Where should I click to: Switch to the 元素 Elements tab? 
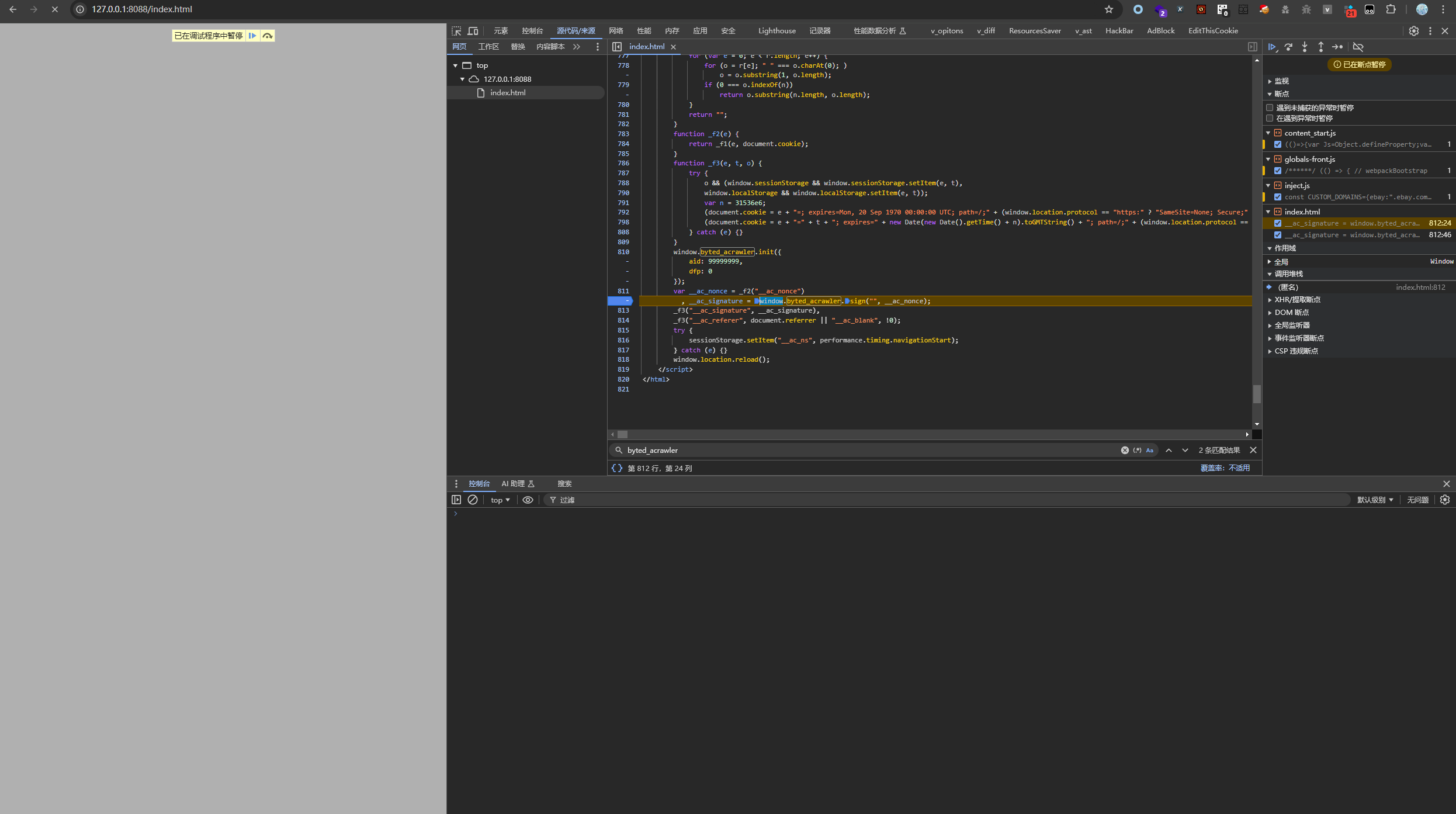coord(501,31)
